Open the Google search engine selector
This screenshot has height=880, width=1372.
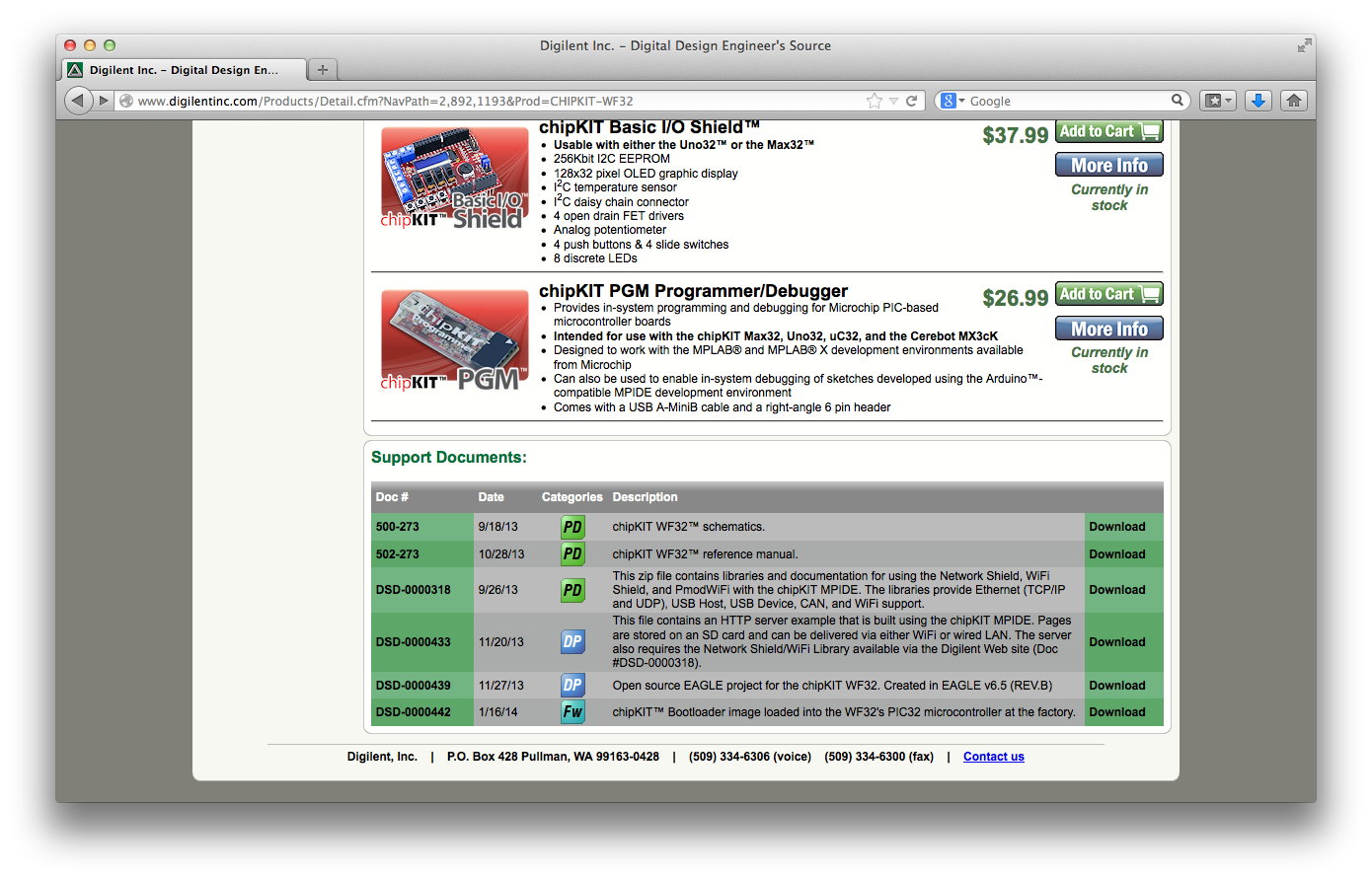(x=953, y=101)
